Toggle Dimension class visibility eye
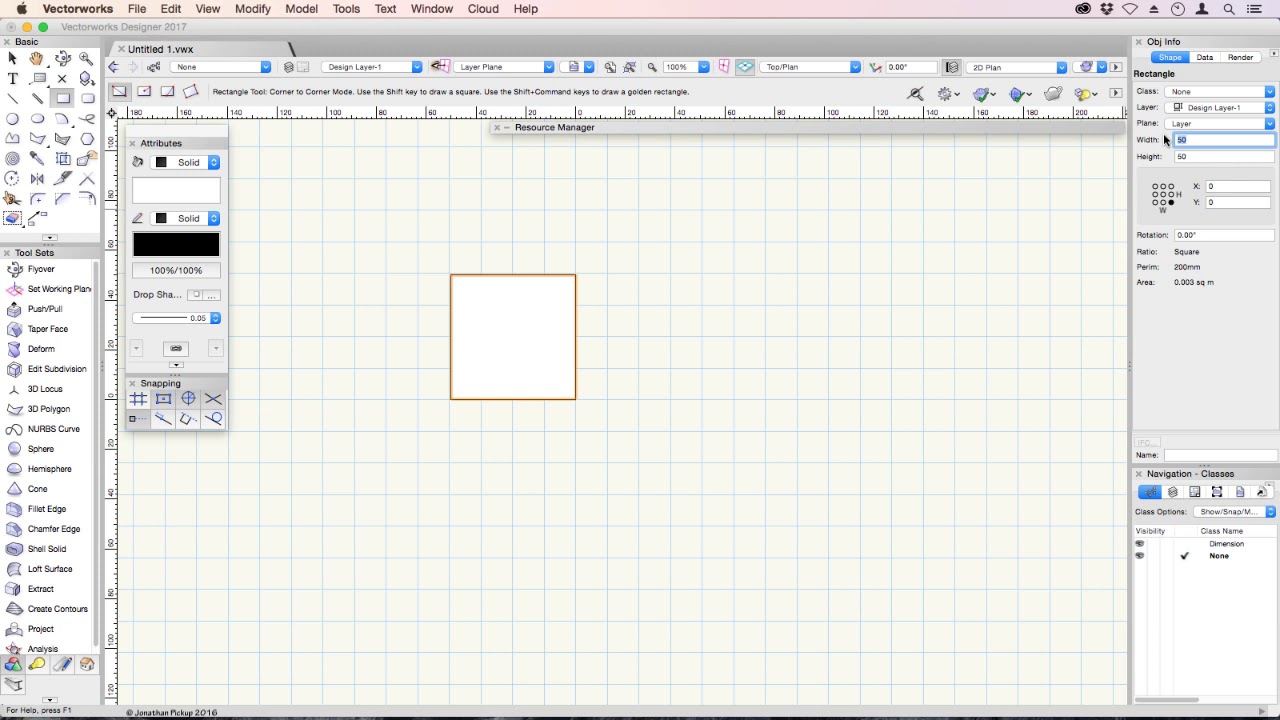1280x720 pixels. [1139, 544]
